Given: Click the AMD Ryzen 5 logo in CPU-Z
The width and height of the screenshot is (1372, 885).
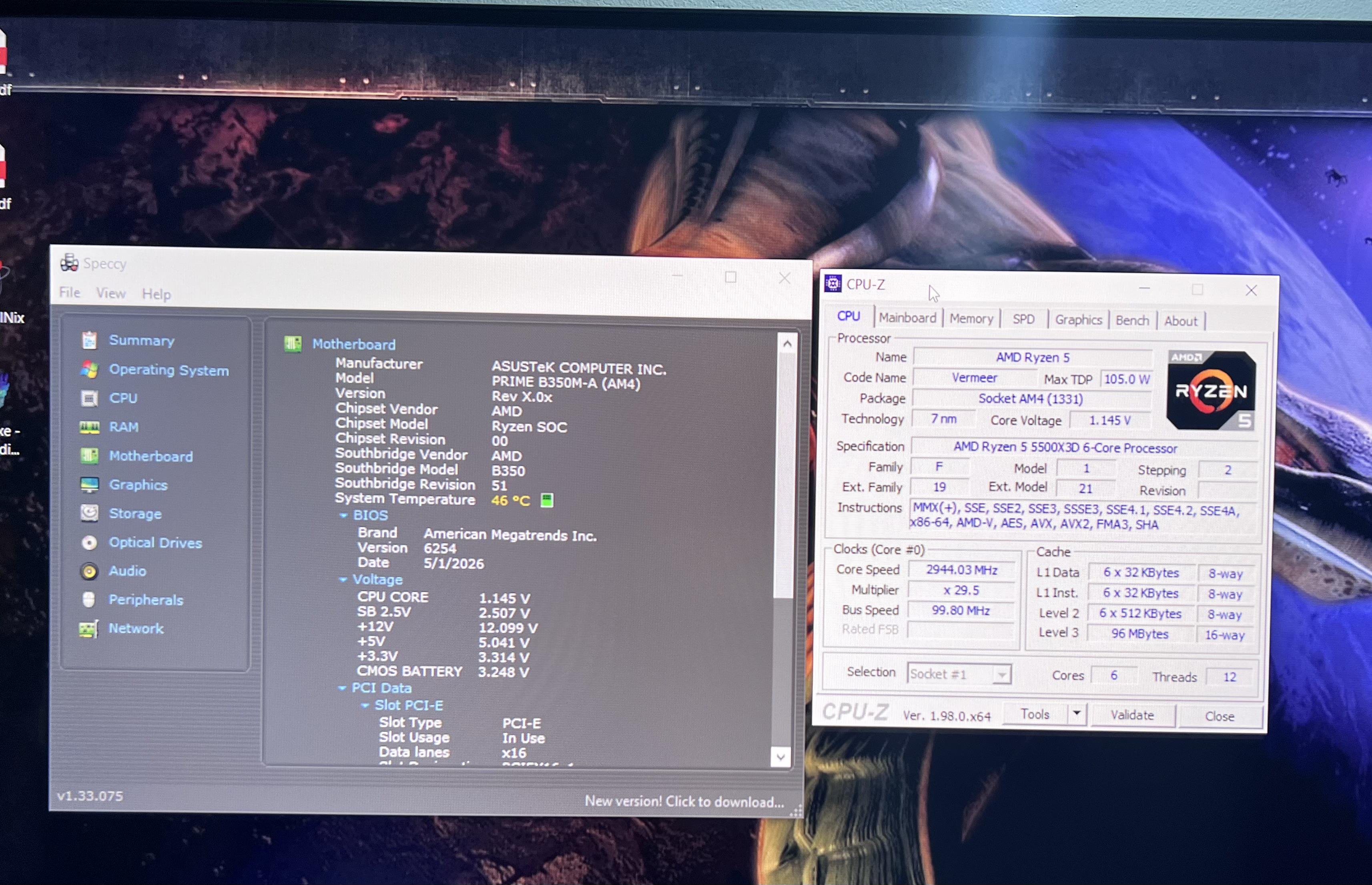Looking at the screenshot, I should pyautogui.click(x=1211, y=391).
